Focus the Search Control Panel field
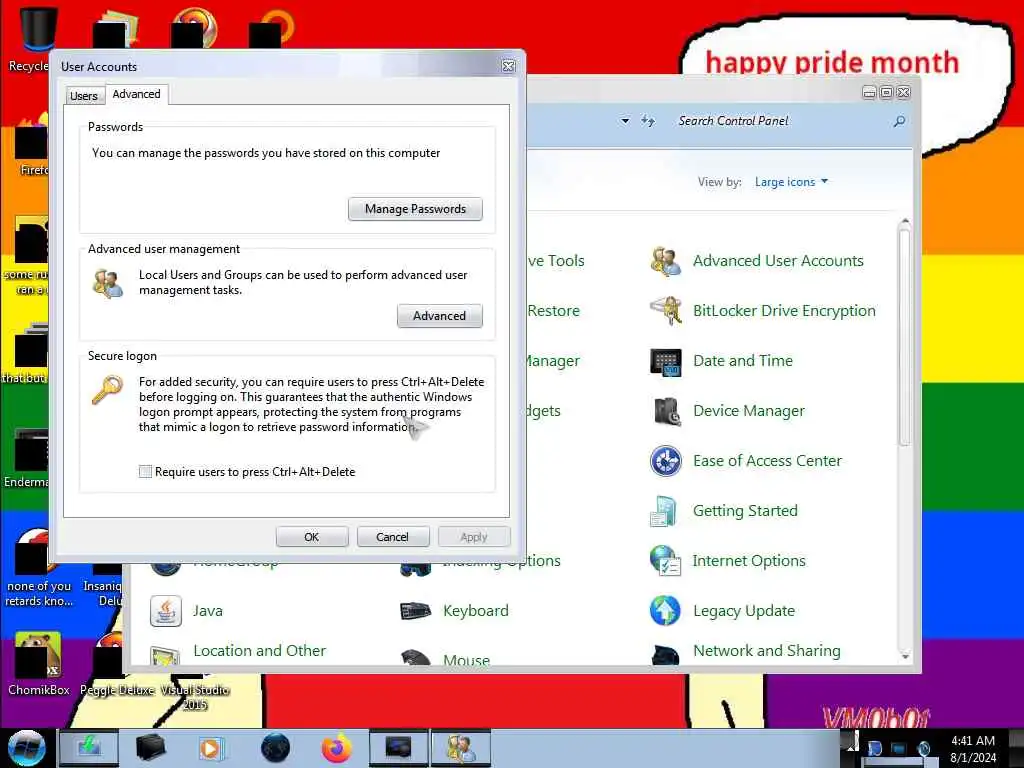This screenshot has width=1024, height=768. coord(782,121)
